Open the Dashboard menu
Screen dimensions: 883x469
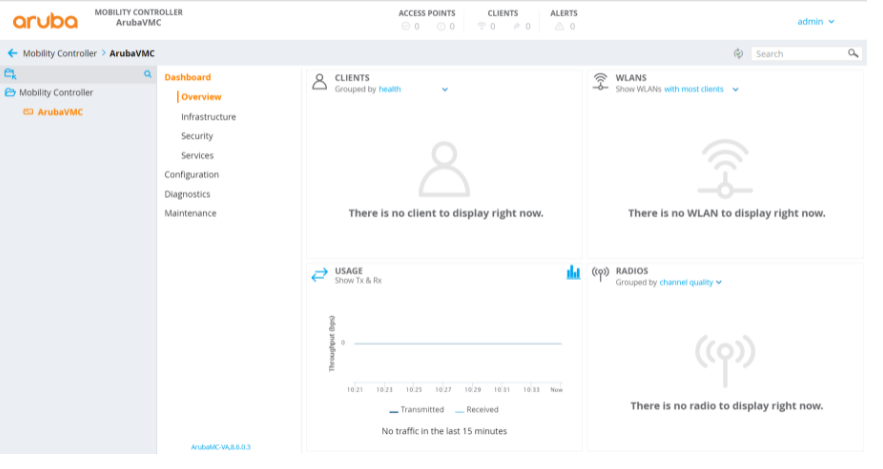coord(188,77)
